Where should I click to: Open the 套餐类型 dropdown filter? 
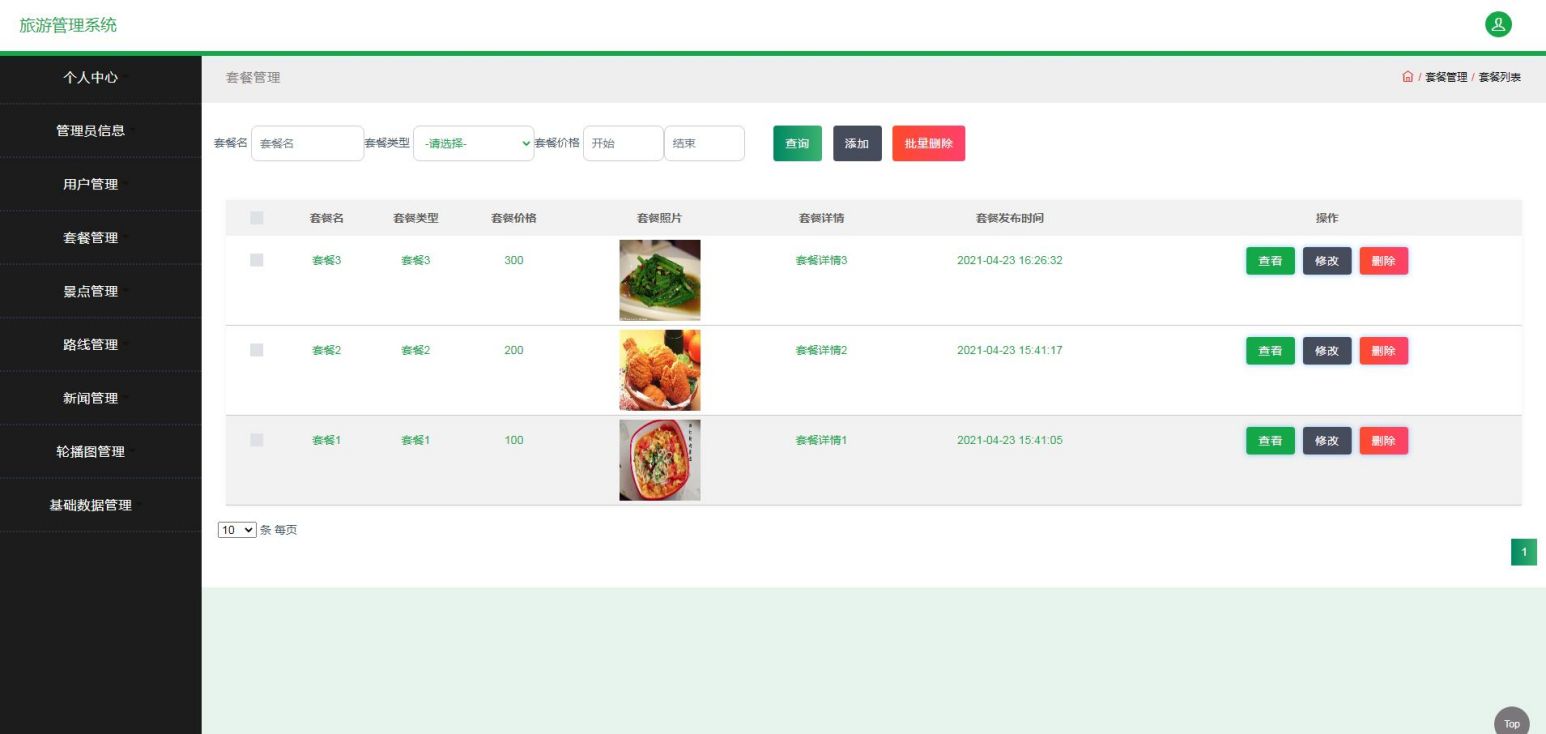pos(474,143)
